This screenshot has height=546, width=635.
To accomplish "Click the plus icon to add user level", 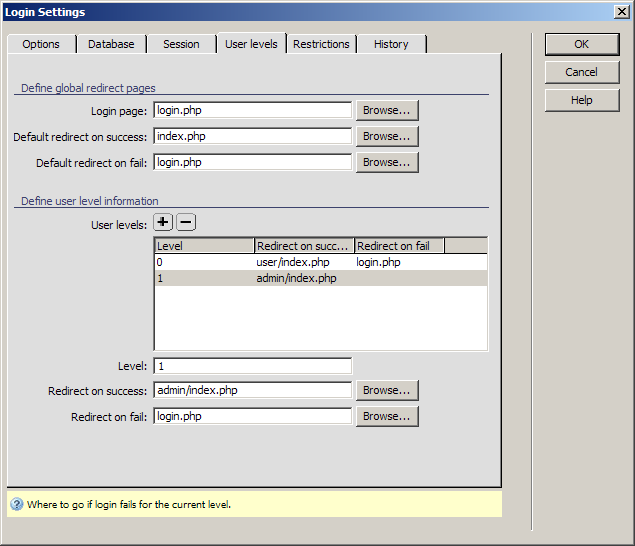I will point(163,223).
